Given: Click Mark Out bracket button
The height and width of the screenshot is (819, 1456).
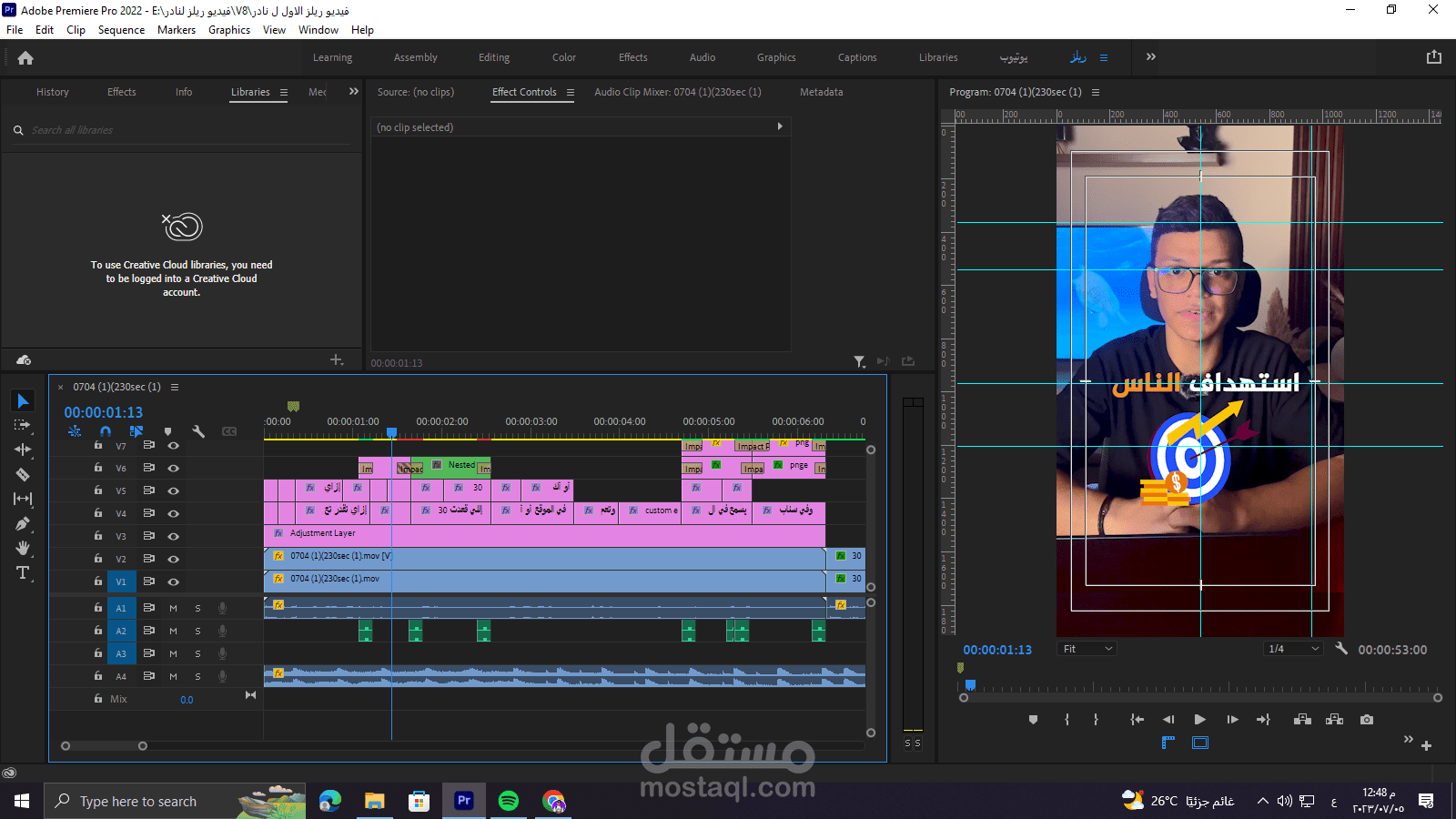Looking at the screenshot, I should click(x=1096, y=719).
